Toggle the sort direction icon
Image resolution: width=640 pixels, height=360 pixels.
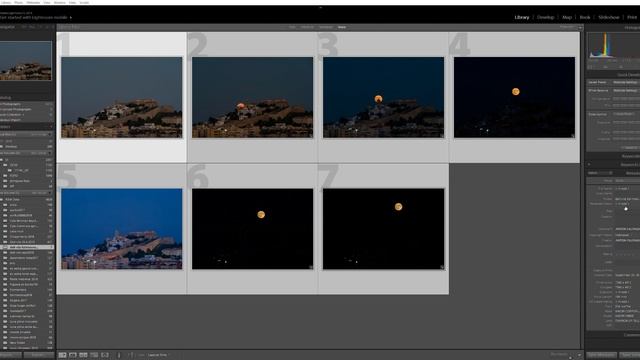pyautogui.click(x=131, y=355)
